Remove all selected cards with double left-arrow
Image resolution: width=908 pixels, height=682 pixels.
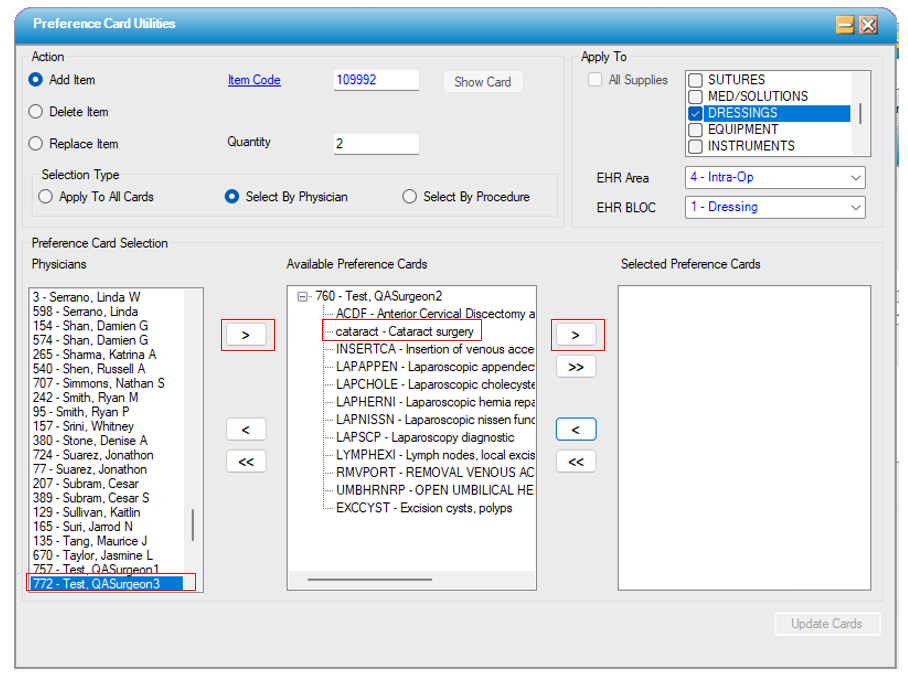pyautogui.click(x=576, y=462)
